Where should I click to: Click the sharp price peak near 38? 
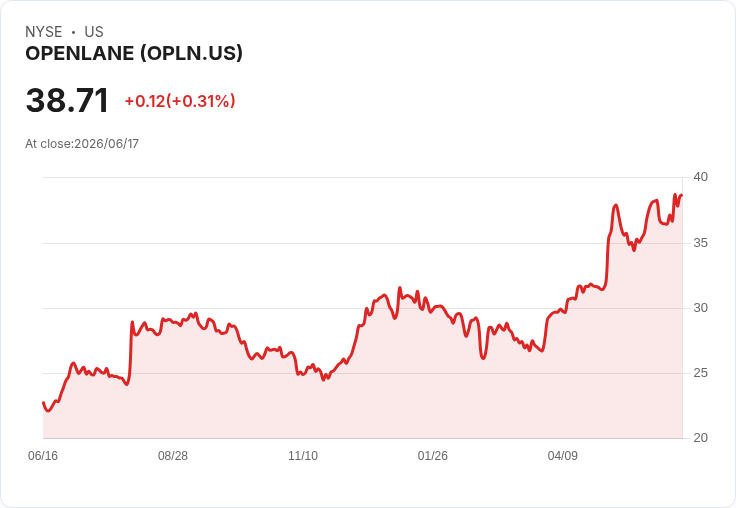pyautogui.click(x=615, y=205)
